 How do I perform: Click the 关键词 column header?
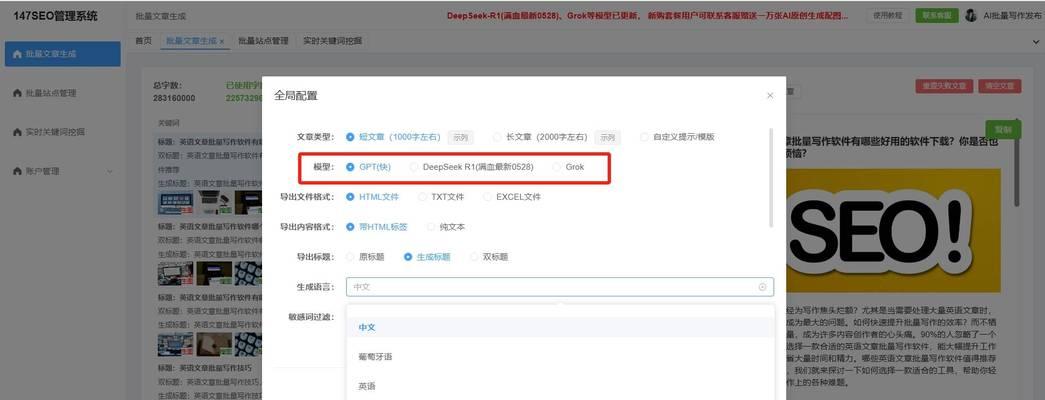168,123
